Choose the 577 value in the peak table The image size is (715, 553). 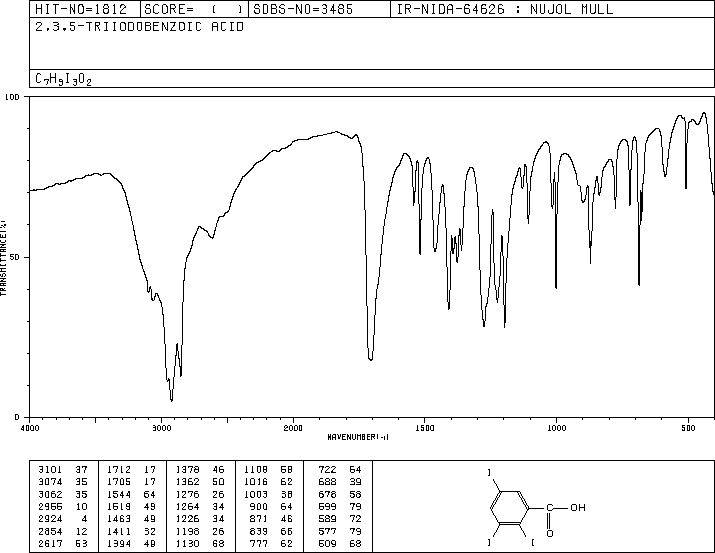327,531
